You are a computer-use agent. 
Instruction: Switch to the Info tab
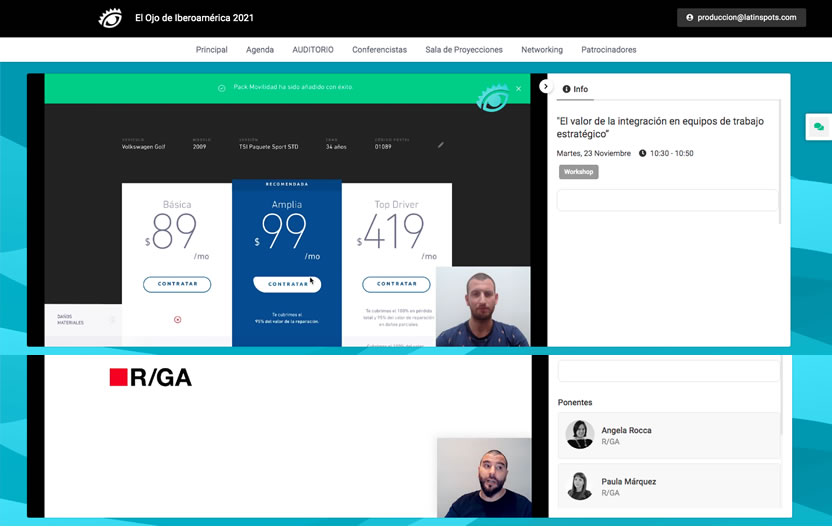point(575,89)
